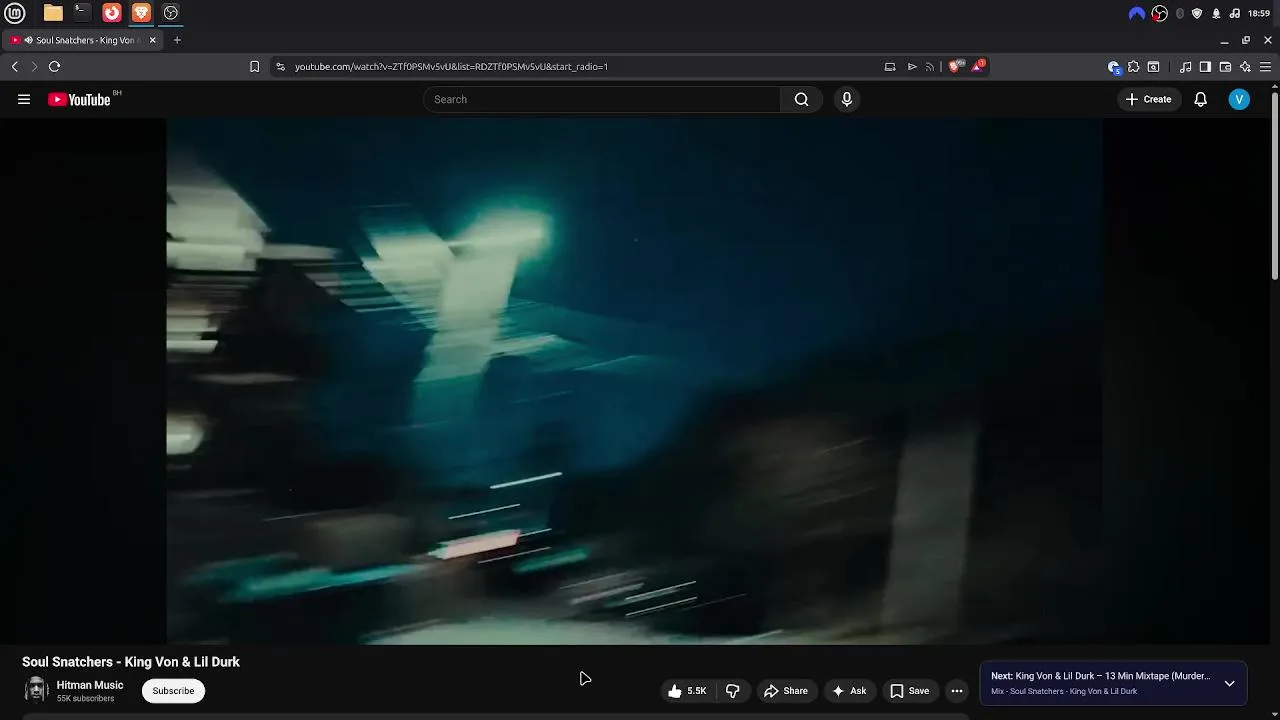Open the Brave media playlist music icon
The height and width of the screenshot is (720, 1280).
1186,67
